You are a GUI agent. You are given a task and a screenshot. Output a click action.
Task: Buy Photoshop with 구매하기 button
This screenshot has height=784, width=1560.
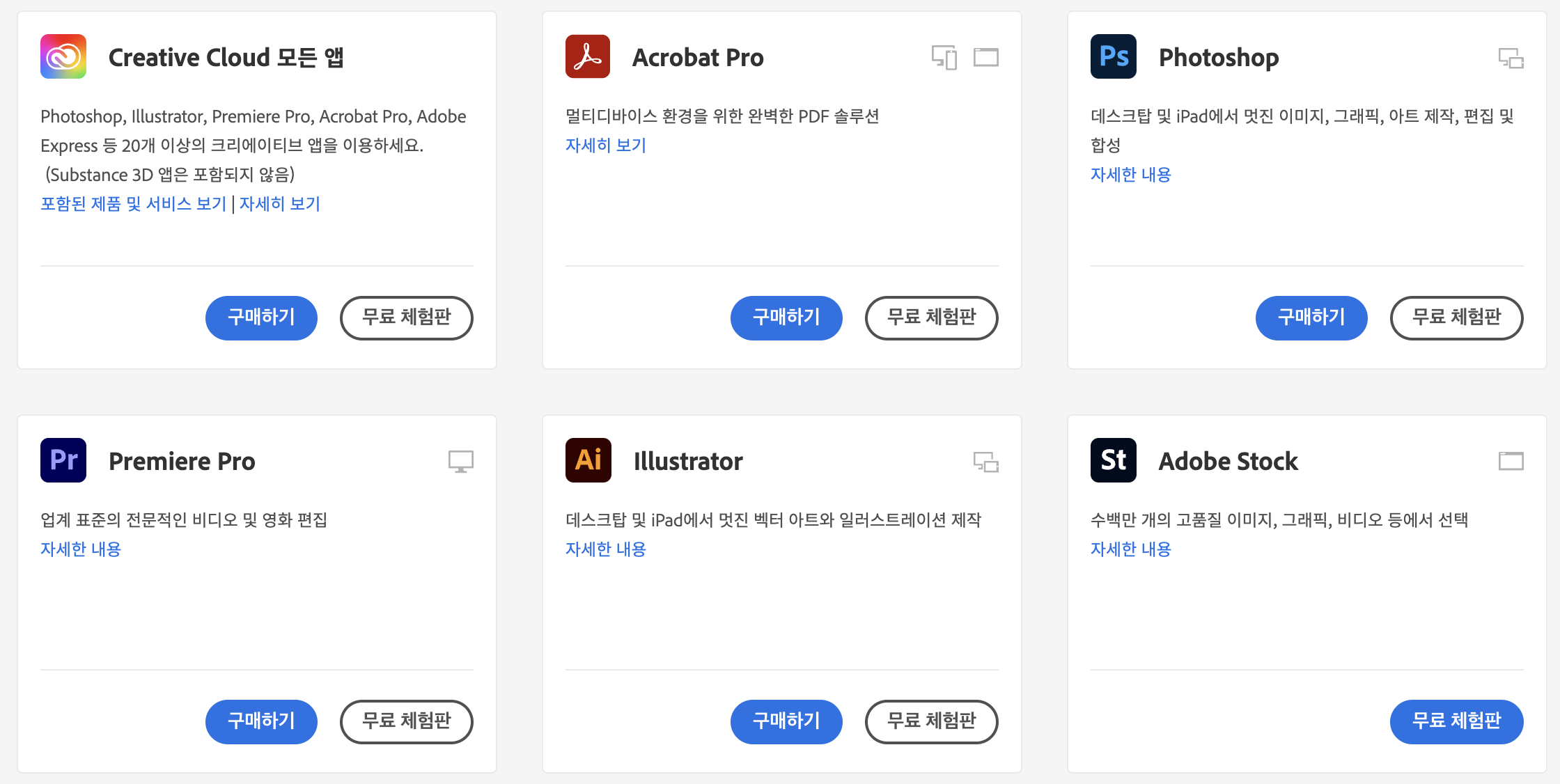pos(1311,317)
